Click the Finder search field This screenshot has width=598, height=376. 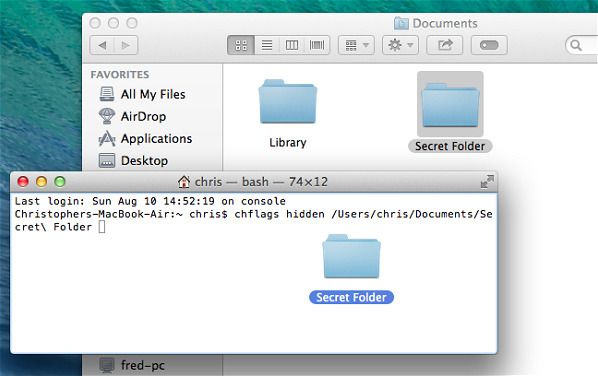pyautogui.click(x=582, y=45)
